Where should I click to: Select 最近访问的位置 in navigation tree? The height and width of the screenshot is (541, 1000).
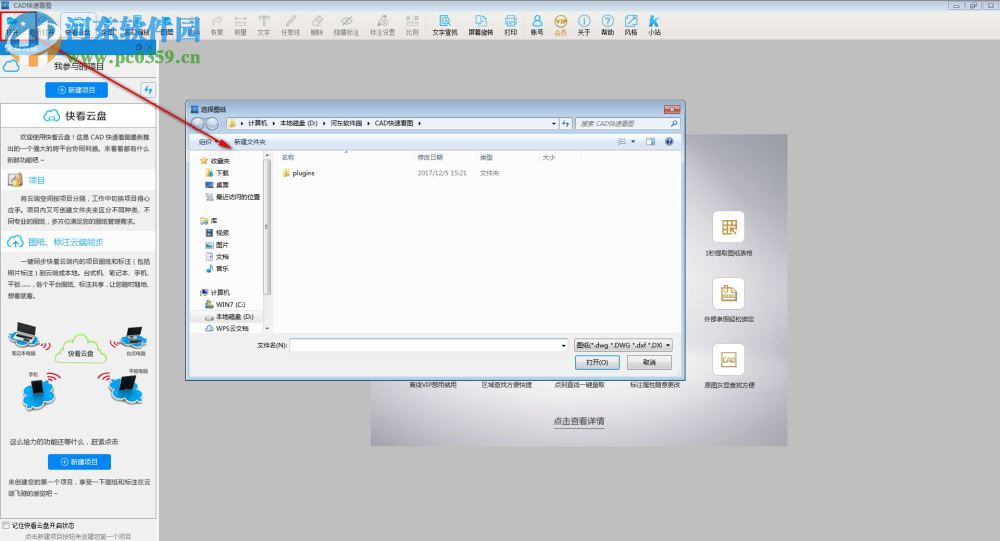pyautogui.click(x=232, y=197)
